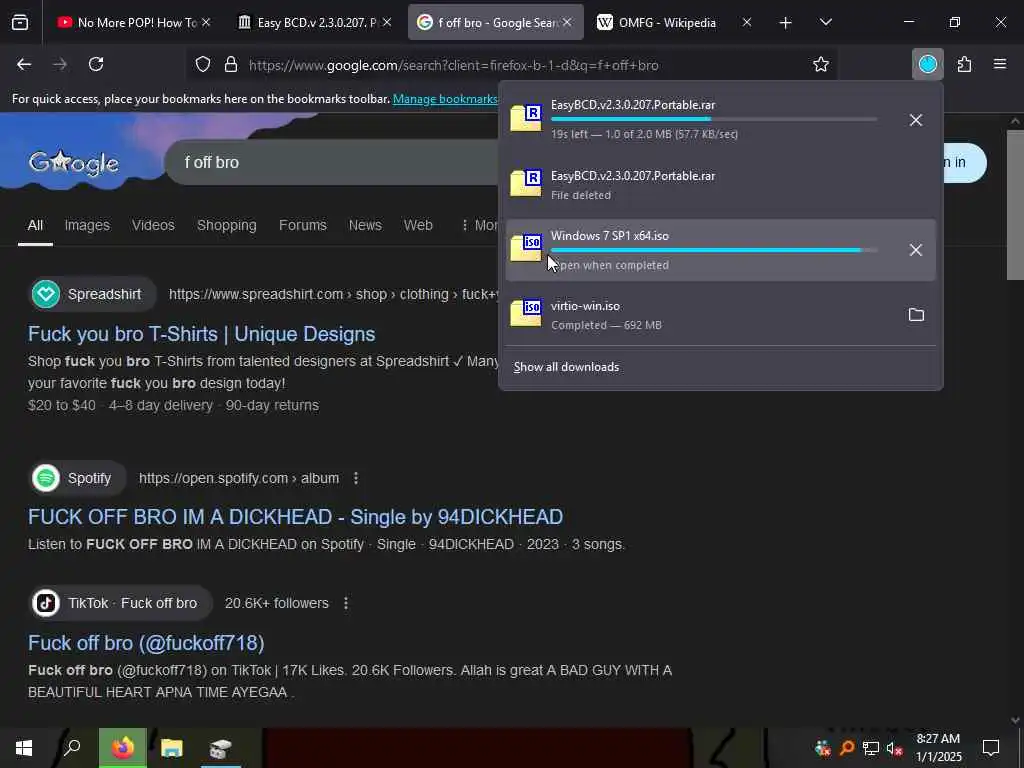
Task: Bookmark this page with star
Action: [x=821, y=65]
